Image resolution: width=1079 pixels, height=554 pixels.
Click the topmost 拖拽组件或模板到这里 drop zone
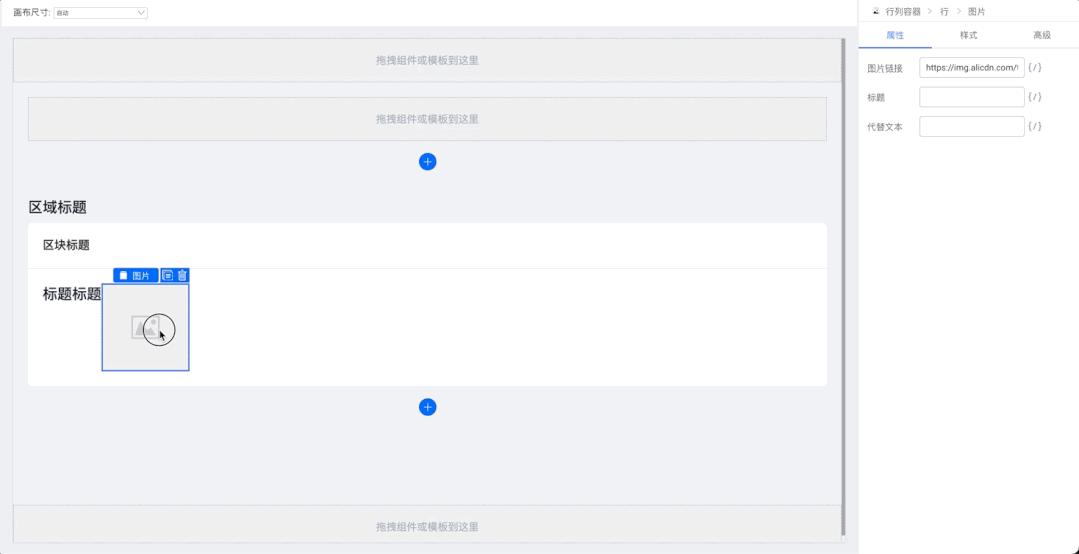427,60
